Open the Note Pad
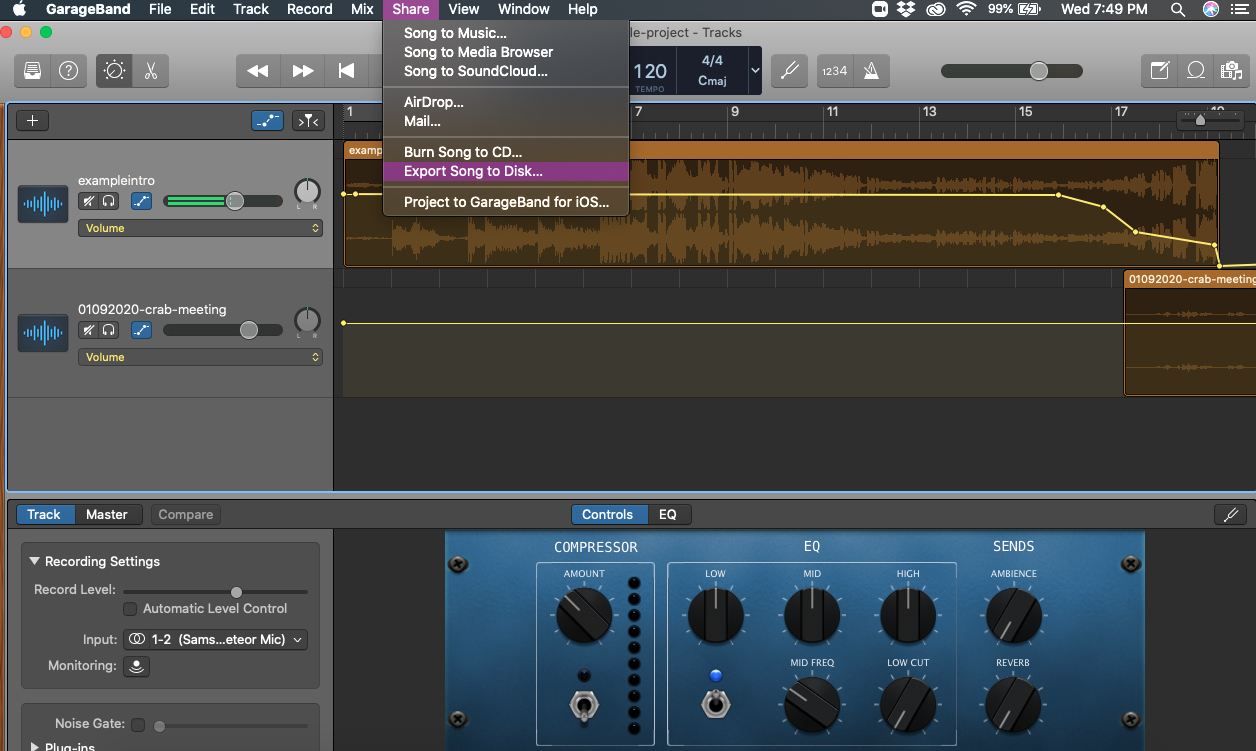The image size is (1256, 751). pyautogui.click(x=1160, y=71)
